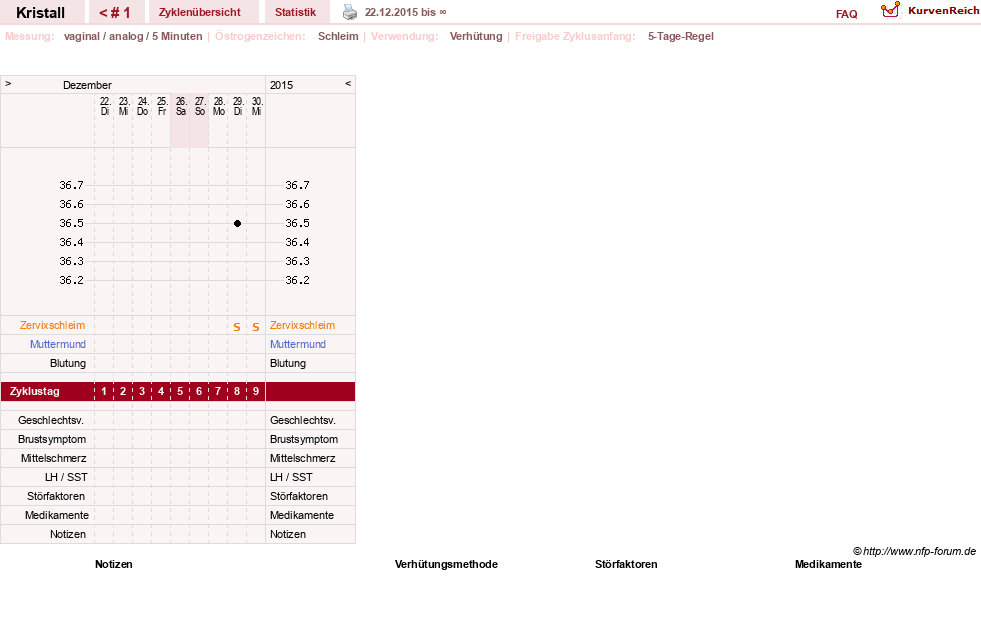Click the temperature dot at 36.5

point(237,223)
